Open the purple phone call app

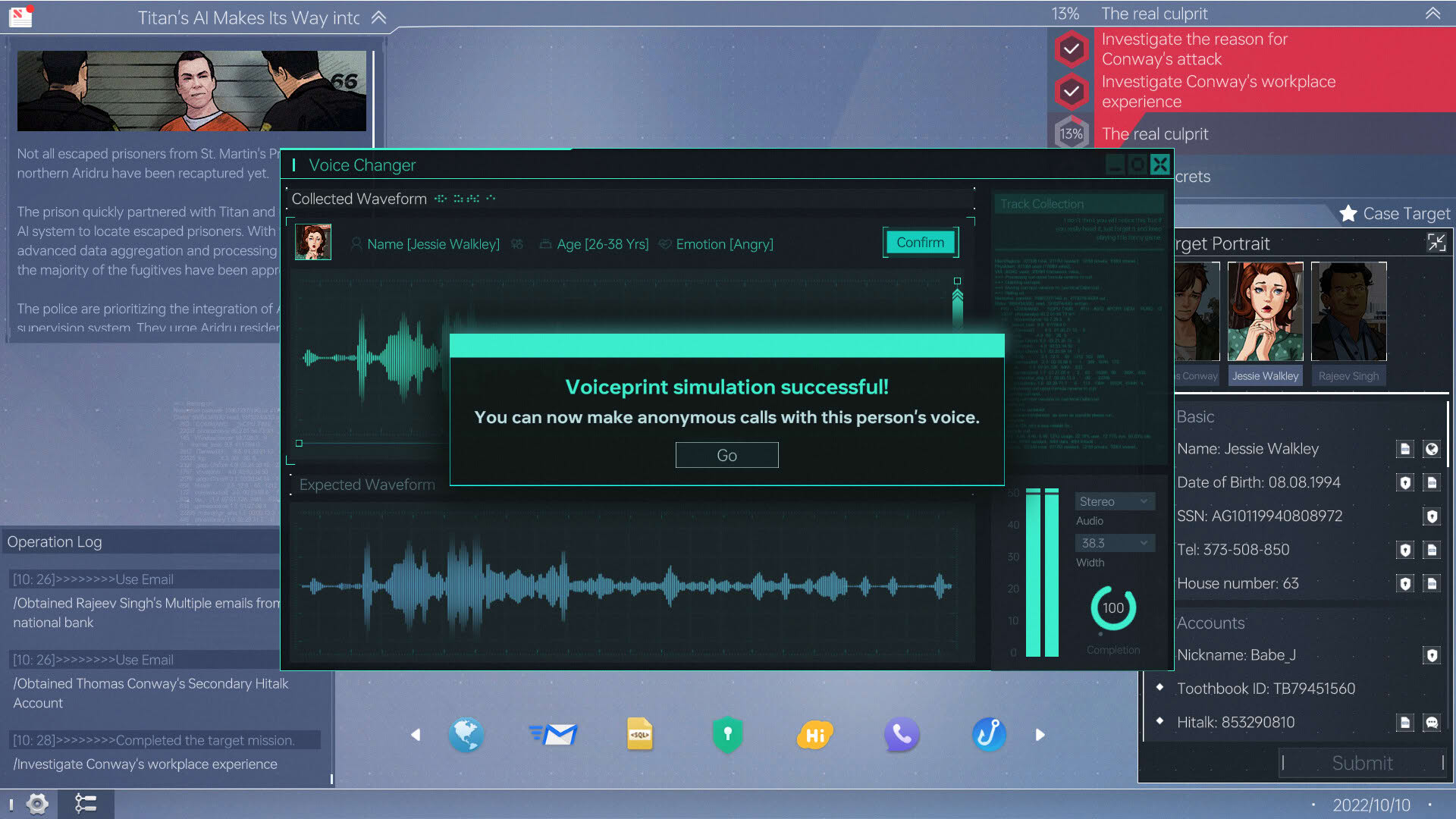point(902,734)
